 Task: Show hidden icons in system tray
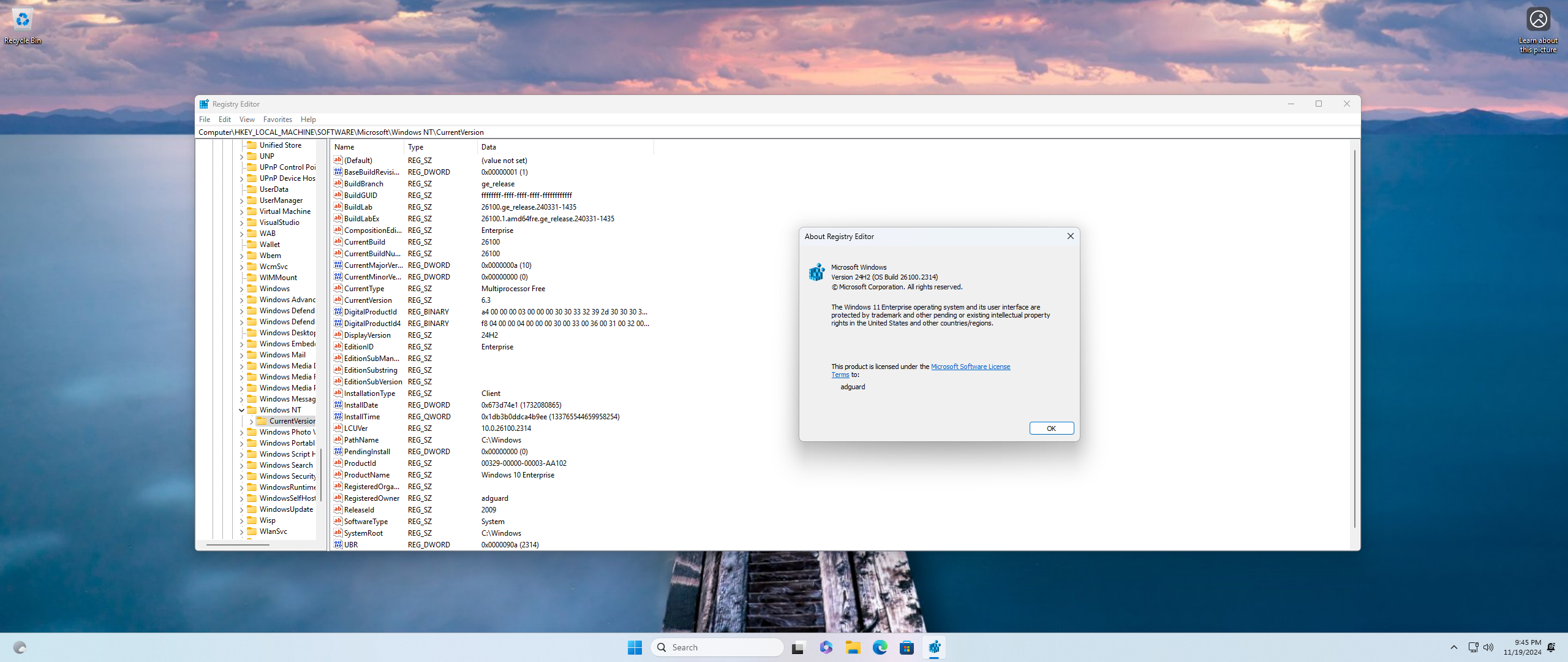click(x=1454, y=647)
